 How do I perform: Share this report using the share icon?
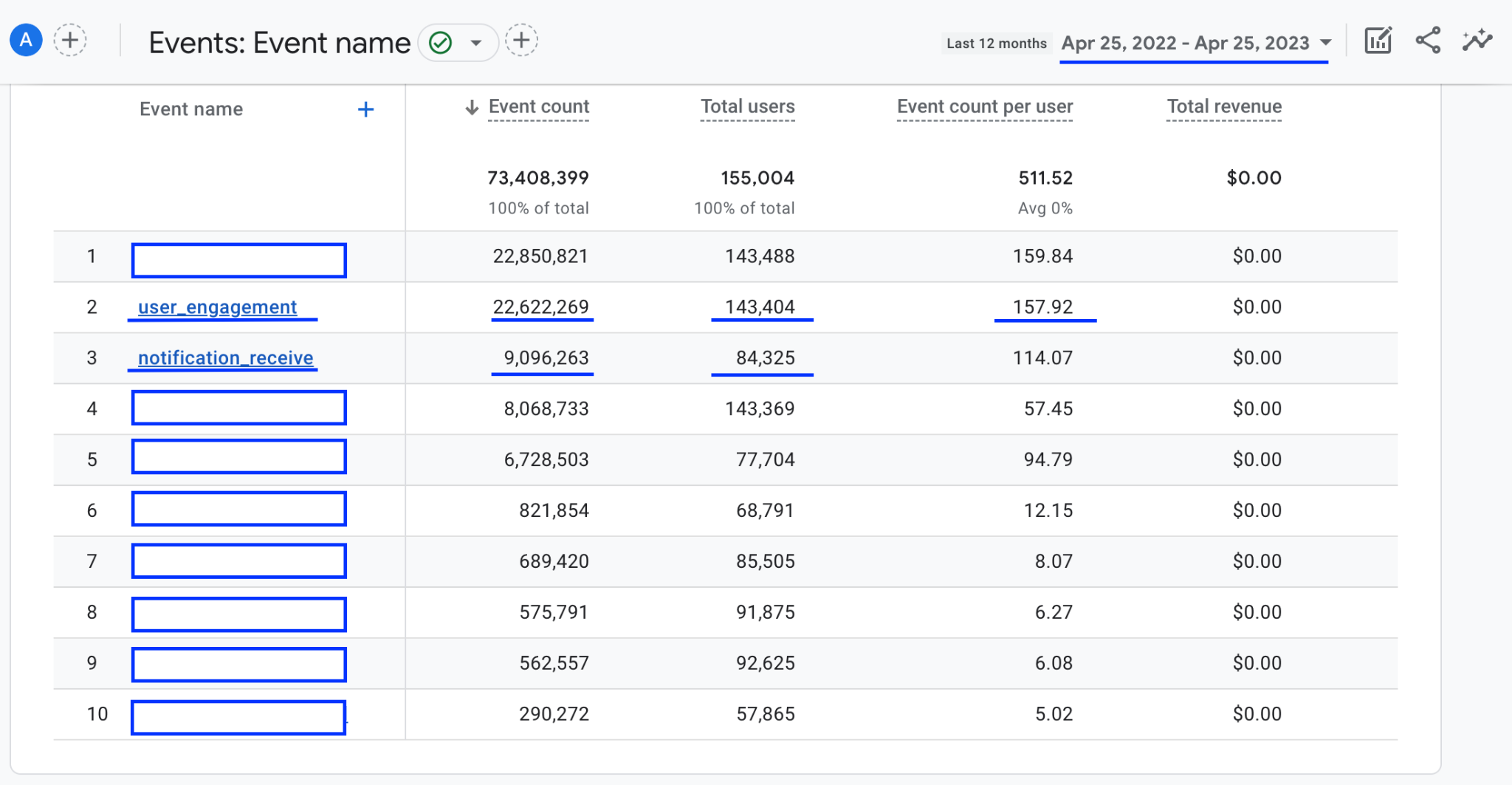[x=1428, y=41]
